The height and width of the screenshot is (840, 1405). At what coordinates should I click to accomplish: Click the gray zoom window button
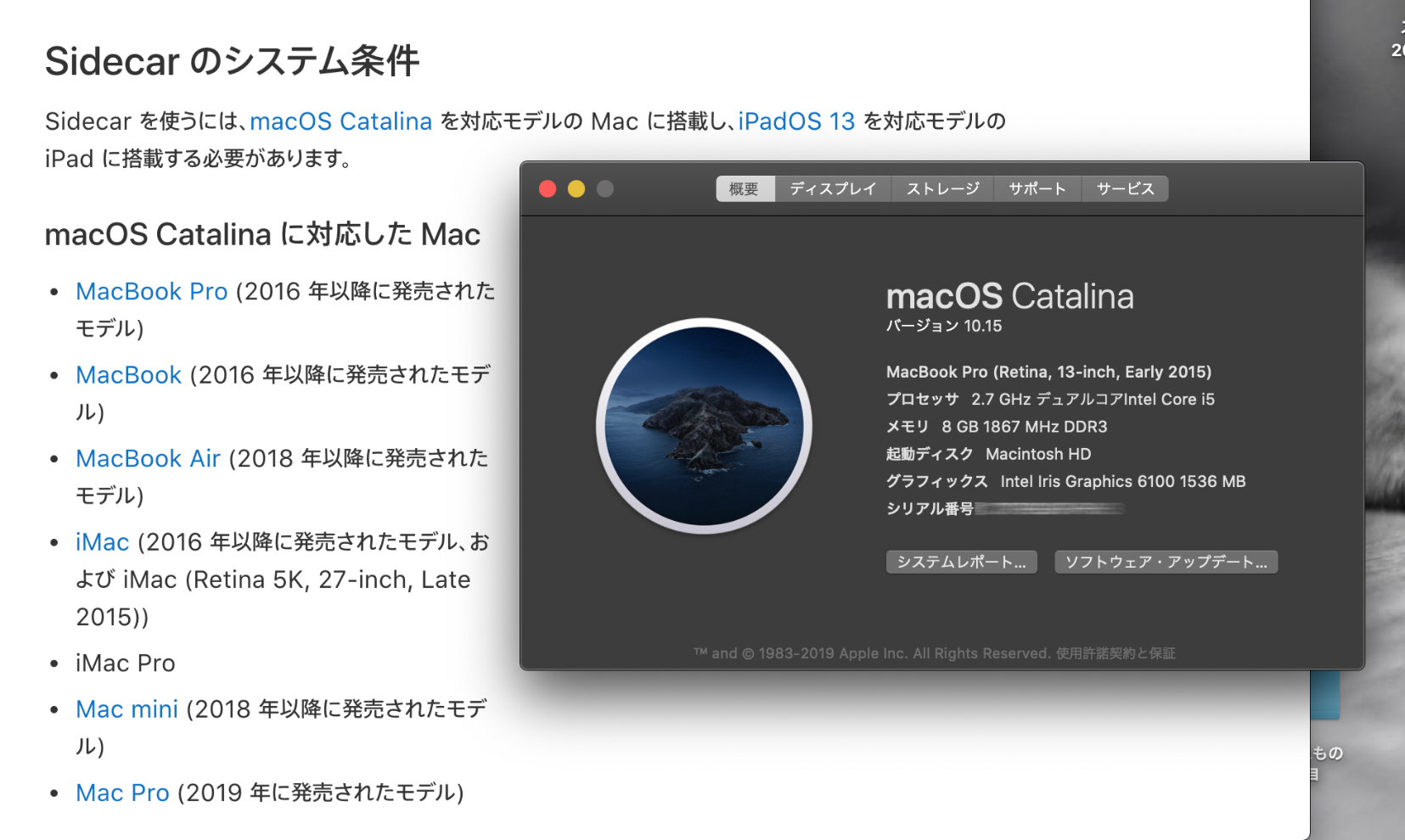click(x=605, y=188)
